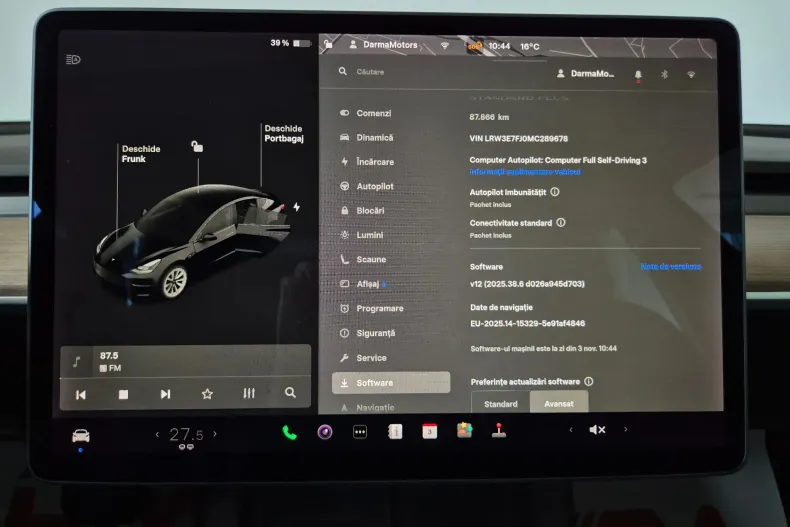Increase cabin temperature with right arrow
This screenshot has width=790, height=527.
tap(215, 434)
